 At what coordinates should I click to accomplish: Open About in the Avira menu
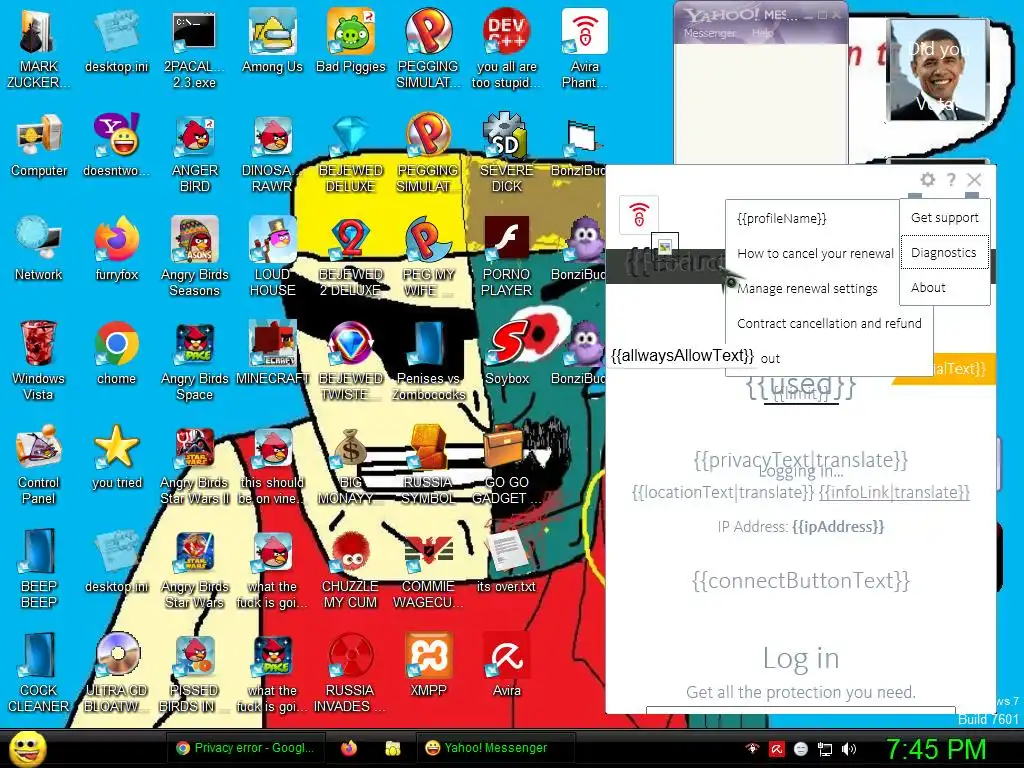click(x=944, y=287)
